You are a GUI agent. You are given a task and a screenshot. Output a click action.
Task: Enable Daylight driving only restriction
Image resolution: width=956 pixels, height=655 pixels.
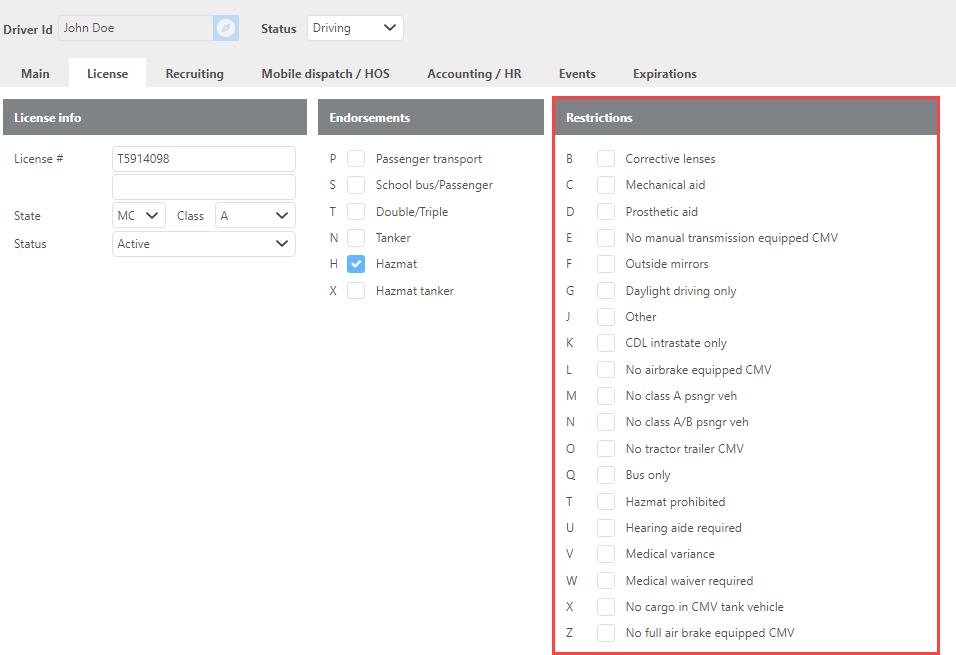(606, 291)
